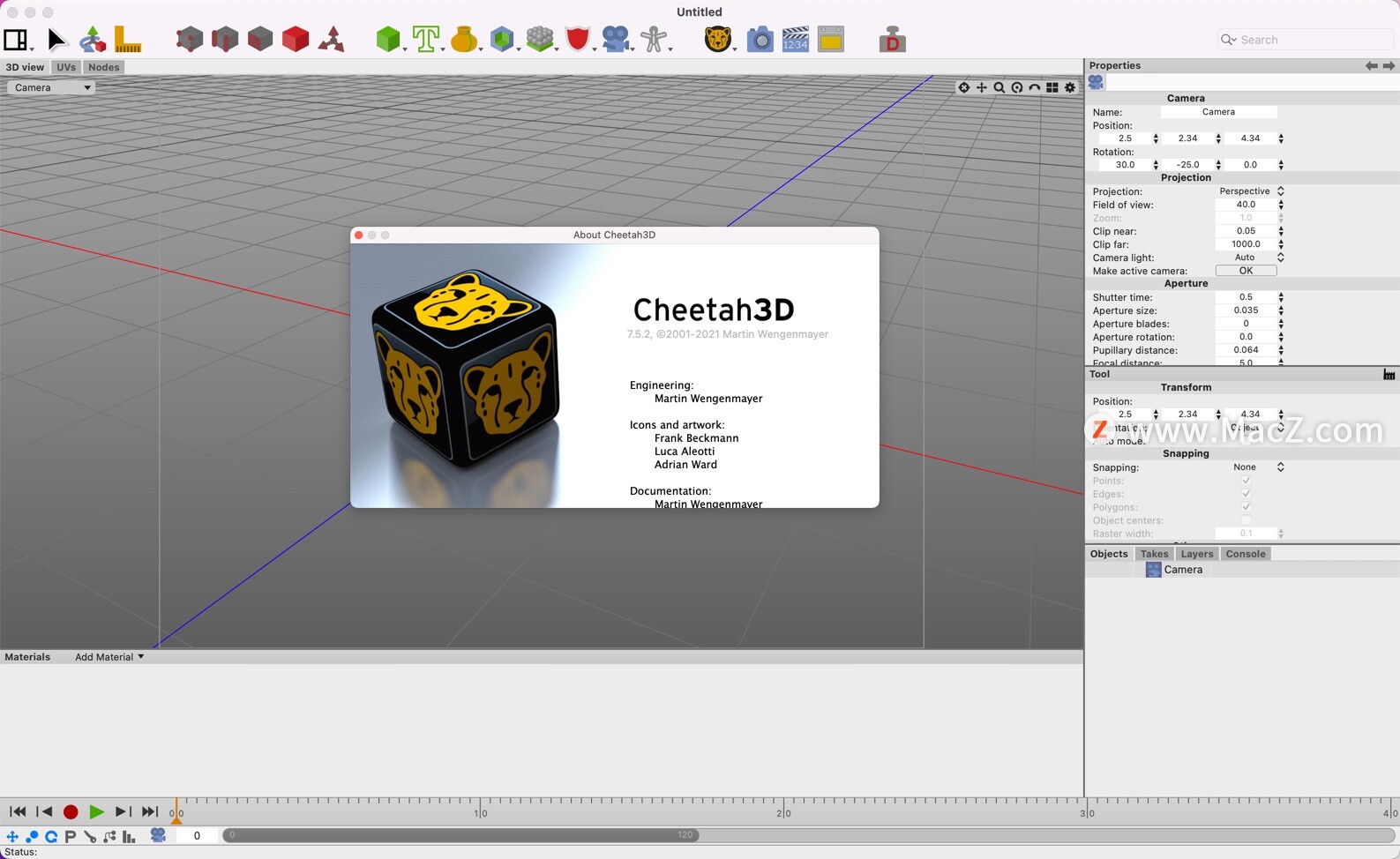Go to previous properties with left arrow
The height and width of the screenshot is (859, 1400).
coord(1371,66)
